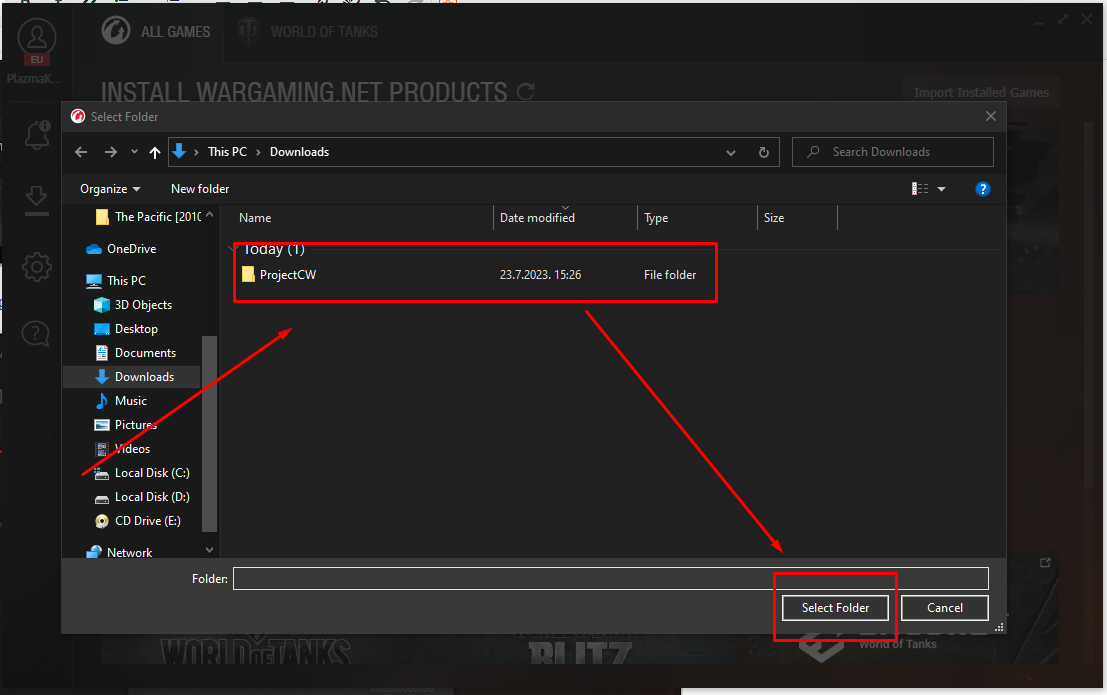Click Import Installed Games in Game Center
Image resolution: width=1107 pixels, height=695 pixels.
pyautogui.click(x=981, y=93)
